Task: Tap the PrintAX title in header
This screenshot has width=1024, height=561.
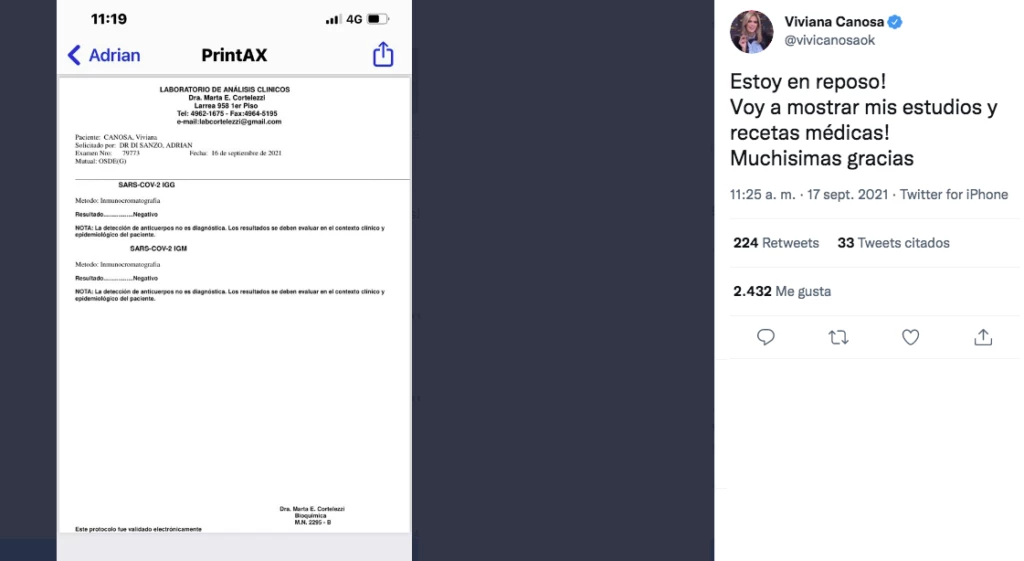Action: tap(234, 56)
